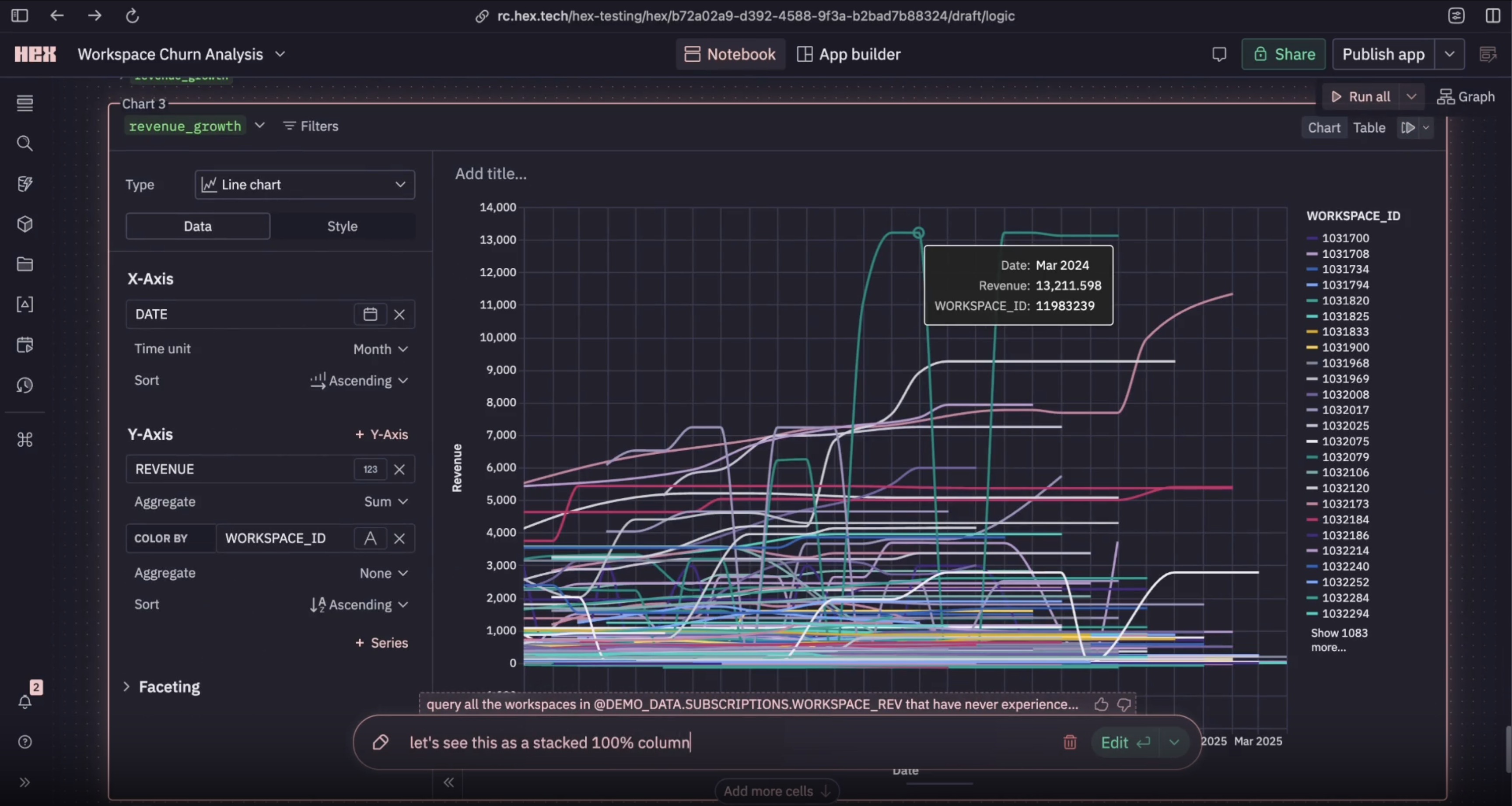Open the chart Type dropdown showing Line chart
The height and width of the screenshot is (806, 1512).
pyautogui.click(x=304, y=184)
